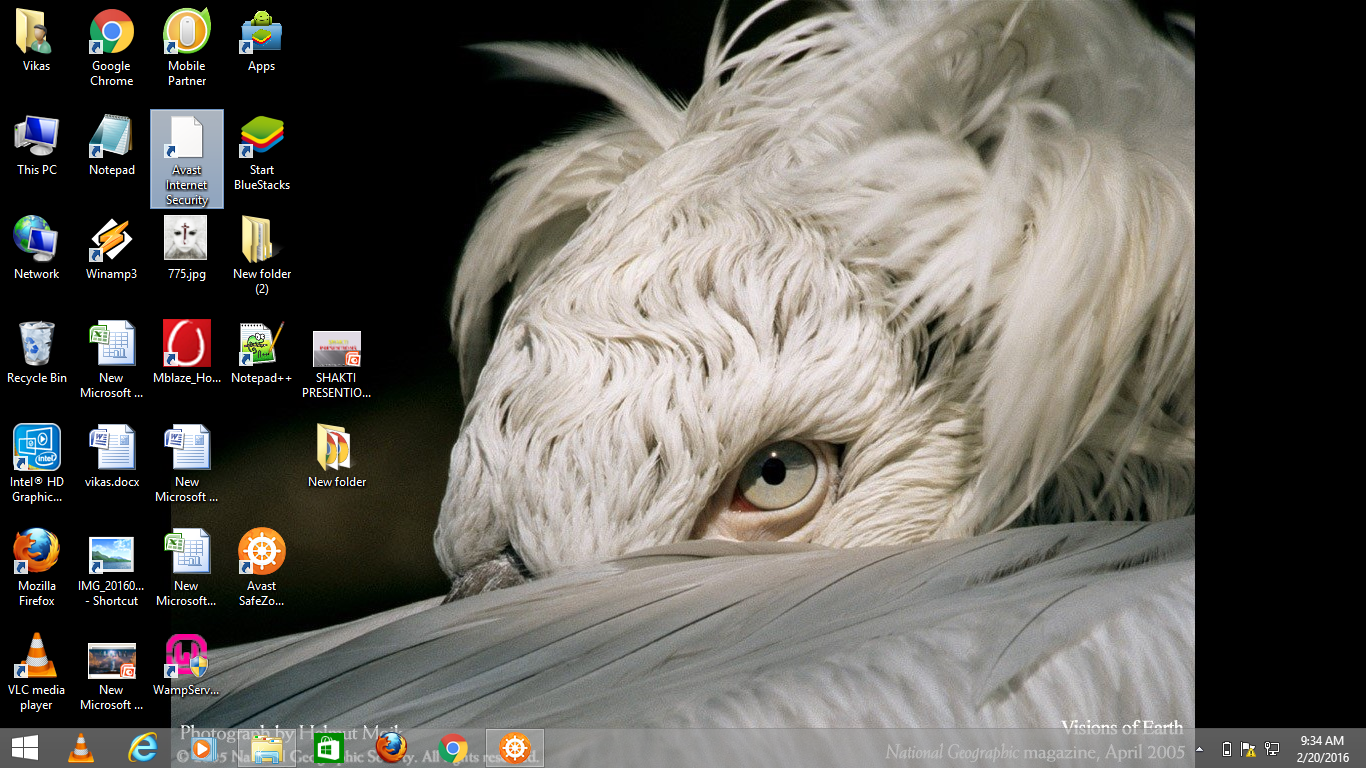1366x768 pixels.
Task: Select the SHAKTI PRESENTIO... presentation file
Action: click(x=337, y=364)
